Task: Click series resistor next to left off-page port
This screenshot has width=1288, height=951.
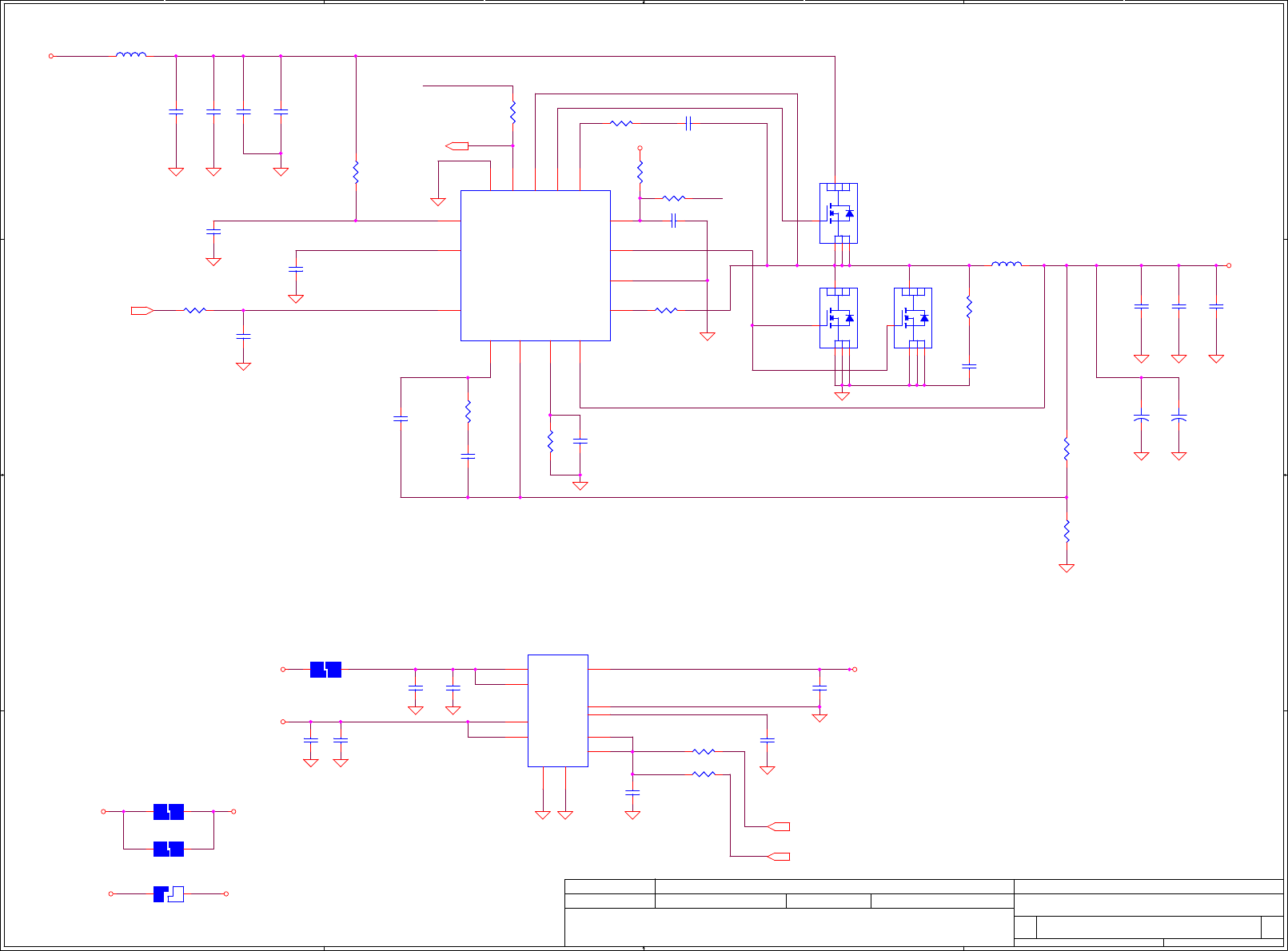Action: pyautogui.click(x=195, y=310)
